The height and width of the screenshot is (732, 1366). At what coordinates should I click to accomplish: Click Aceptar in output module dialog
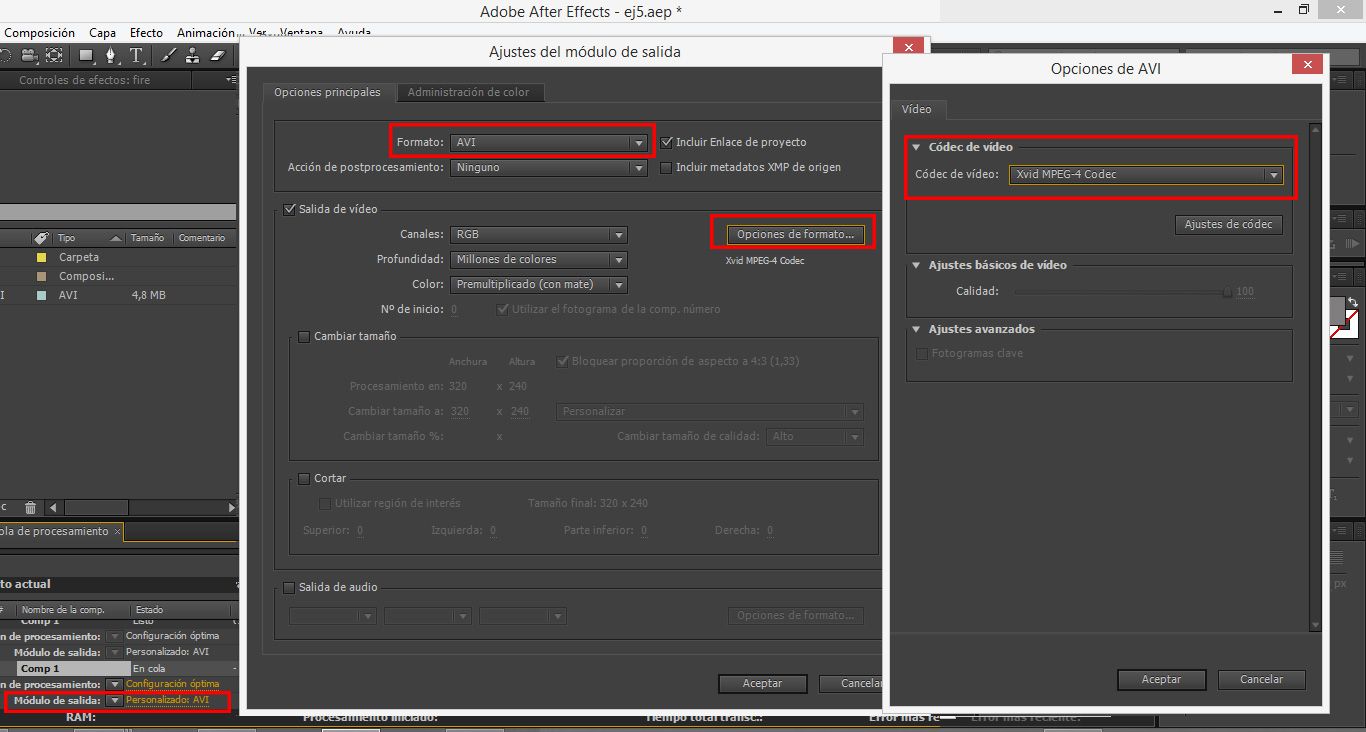(x=763, y=683)
